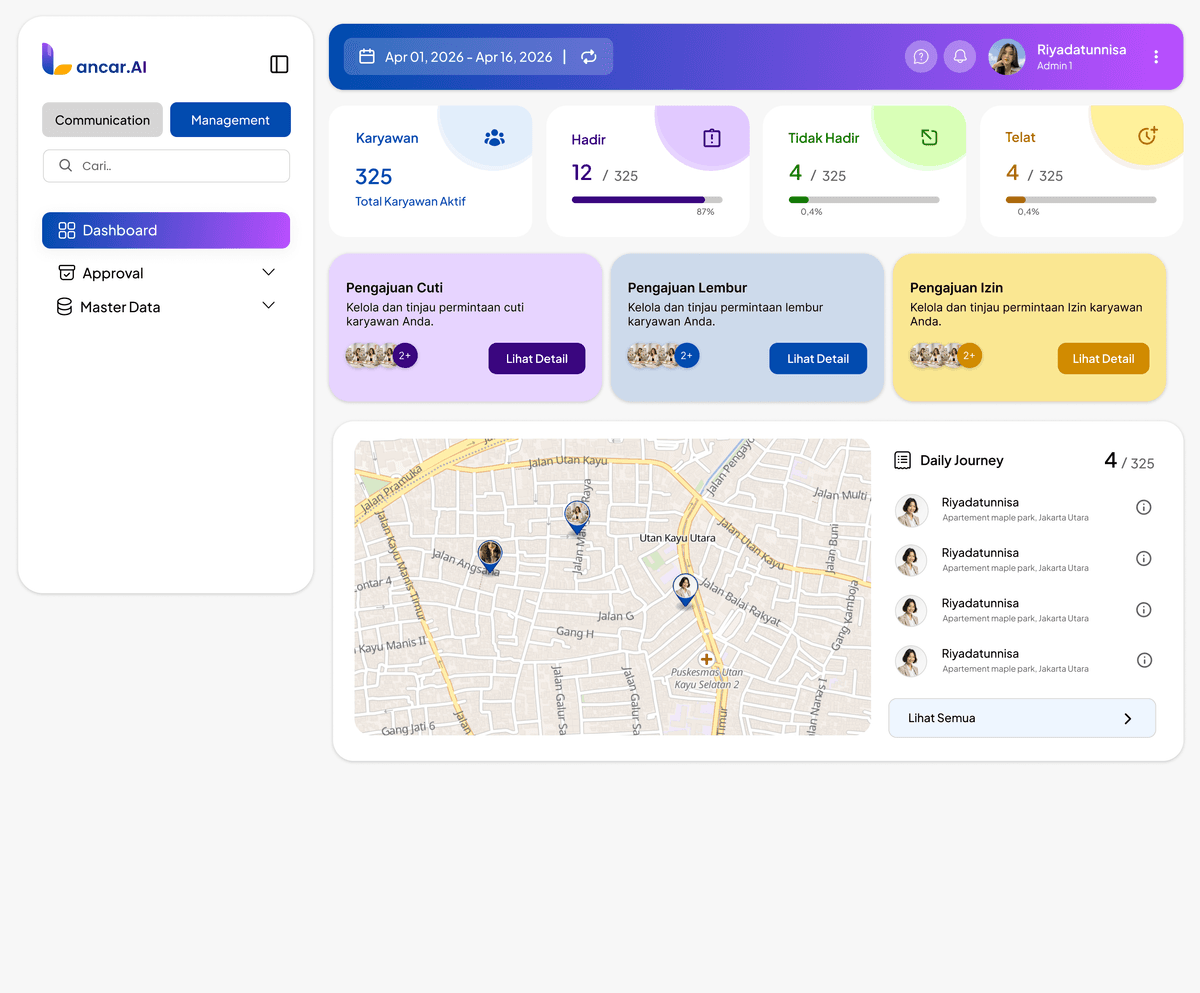Click the Puskesmas Utan Kayu Selatan marker

click(706, 659)
